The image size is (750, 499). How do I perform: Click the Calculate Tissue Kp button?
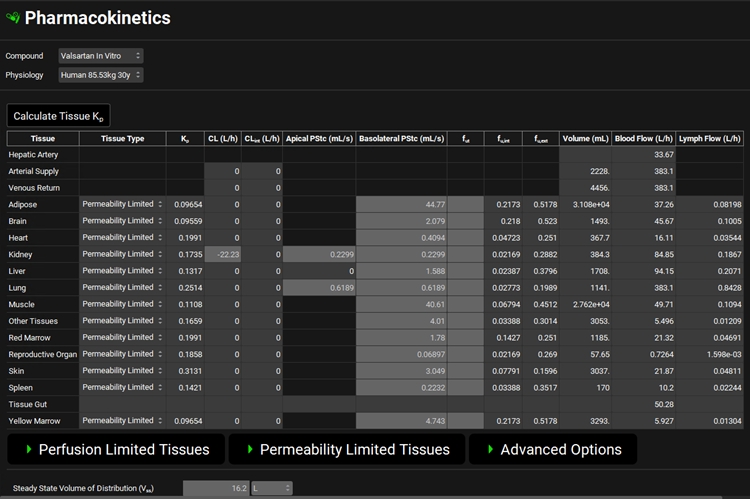57,116
